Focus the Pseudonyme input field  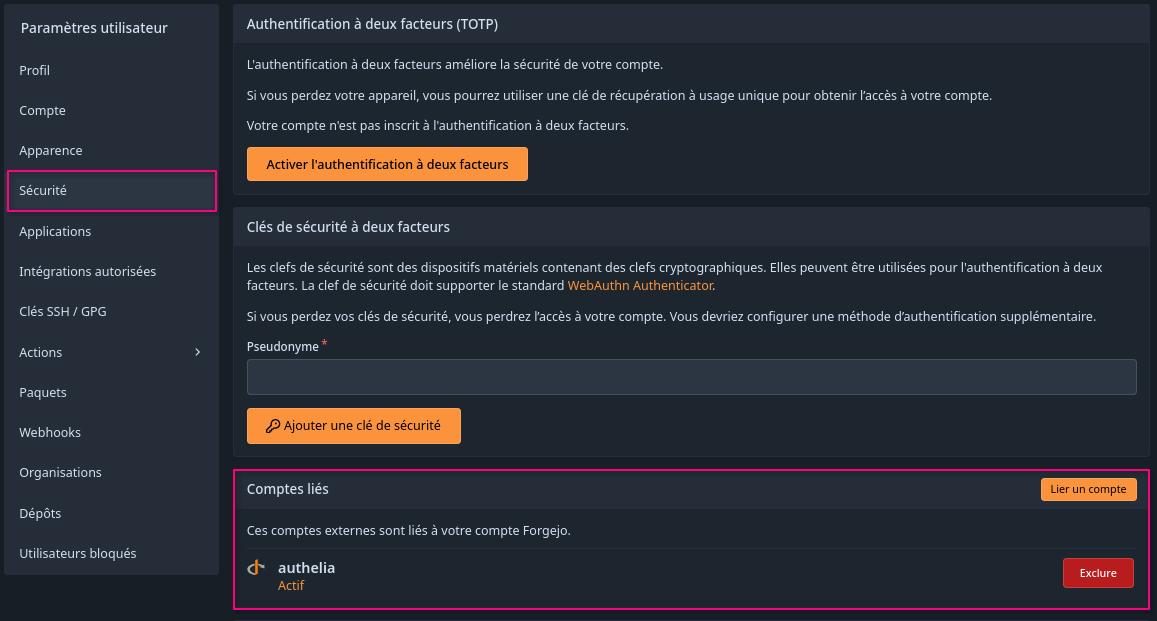coord(691,377)
